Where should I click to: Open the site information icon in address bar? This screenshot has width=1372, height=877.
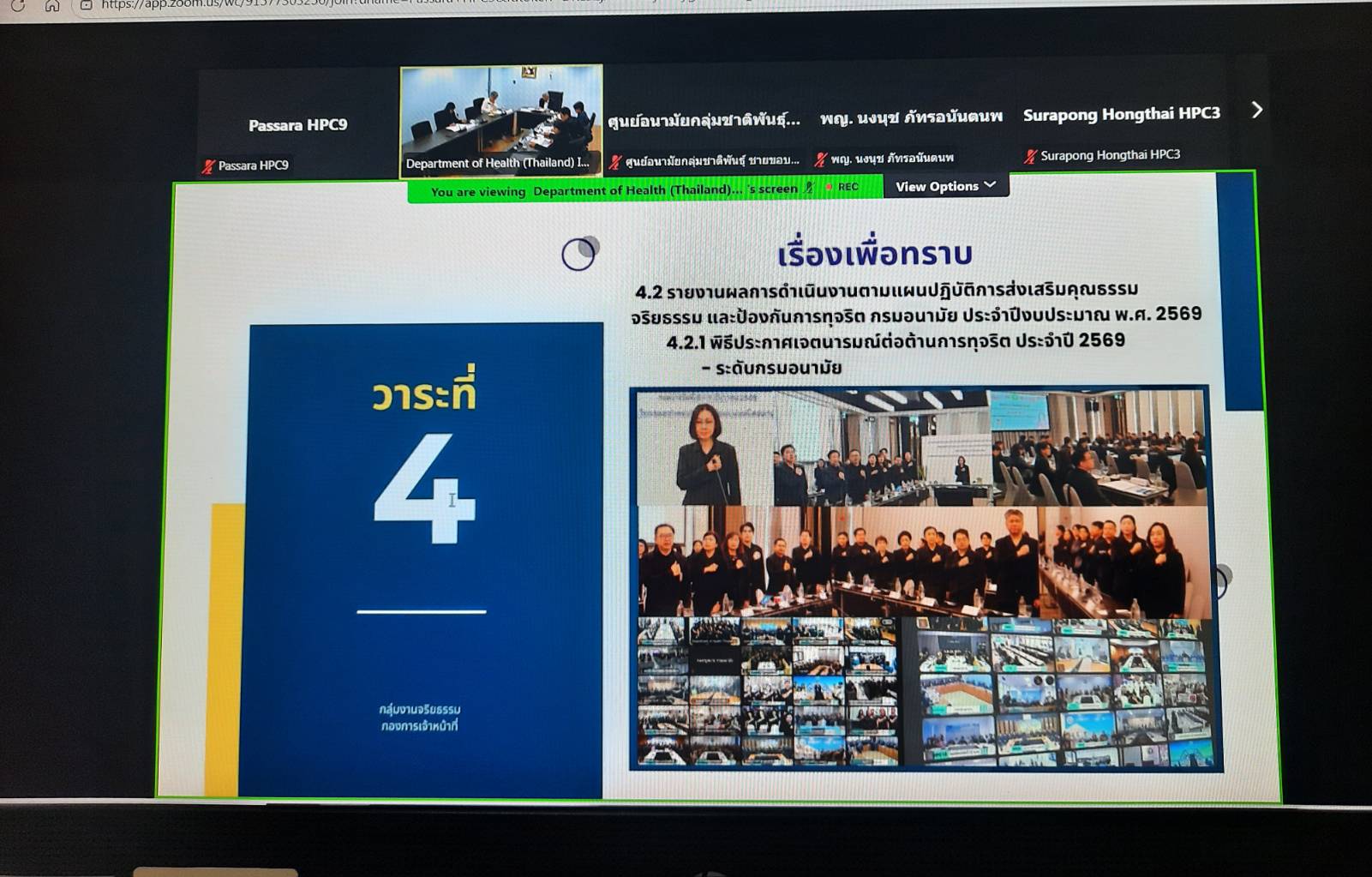(x=86, y=6)
